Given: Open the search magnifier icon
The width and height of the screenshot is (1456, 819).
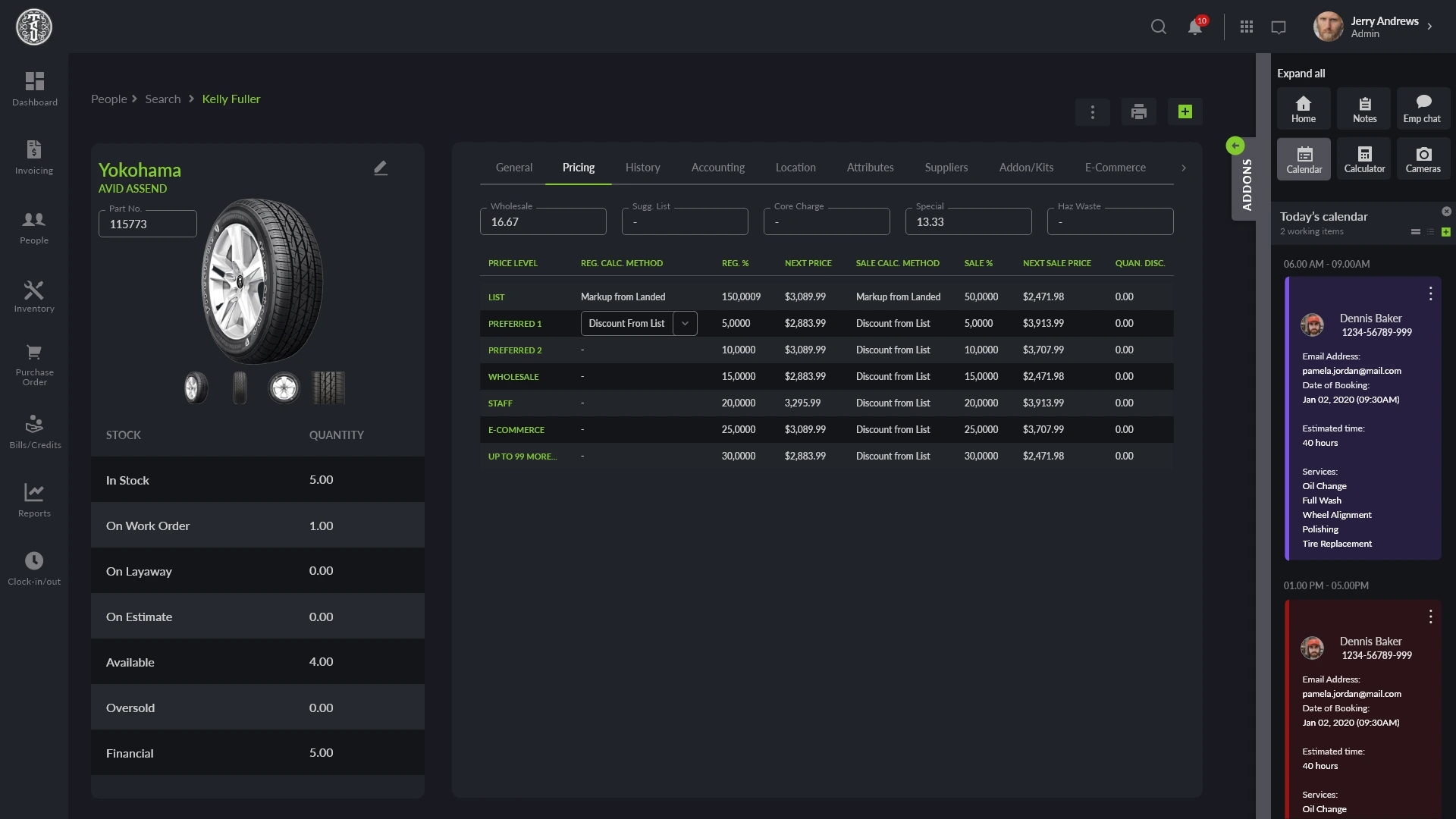Looking at the screenshot, I should pos(1158,27).
